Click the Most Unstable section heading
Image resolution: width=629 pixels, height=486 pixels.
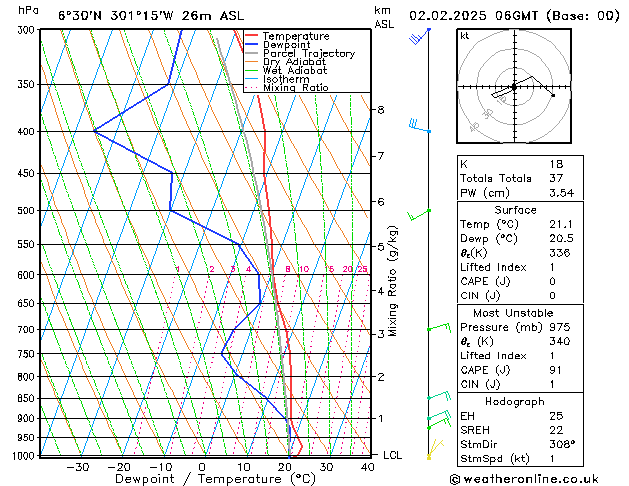tap(513, 313)
